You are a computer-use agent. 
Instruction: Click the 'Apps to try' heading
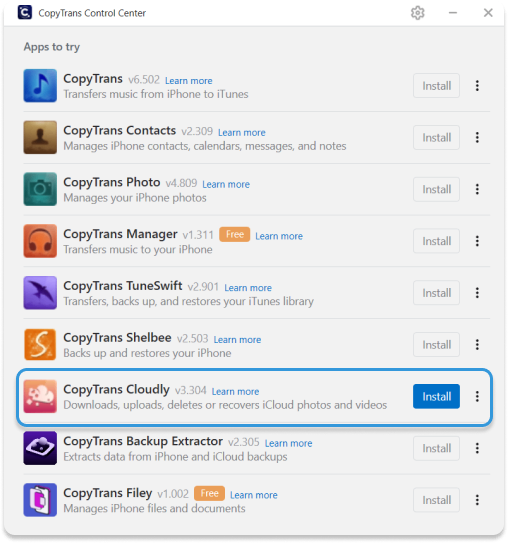point(52,47)
